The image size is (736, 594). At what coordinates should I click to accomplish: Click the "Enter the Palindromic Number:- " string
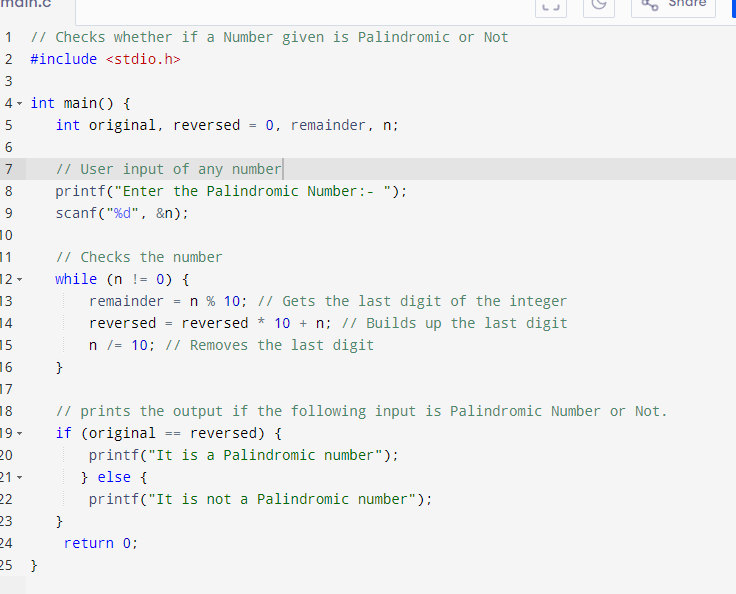253,191
